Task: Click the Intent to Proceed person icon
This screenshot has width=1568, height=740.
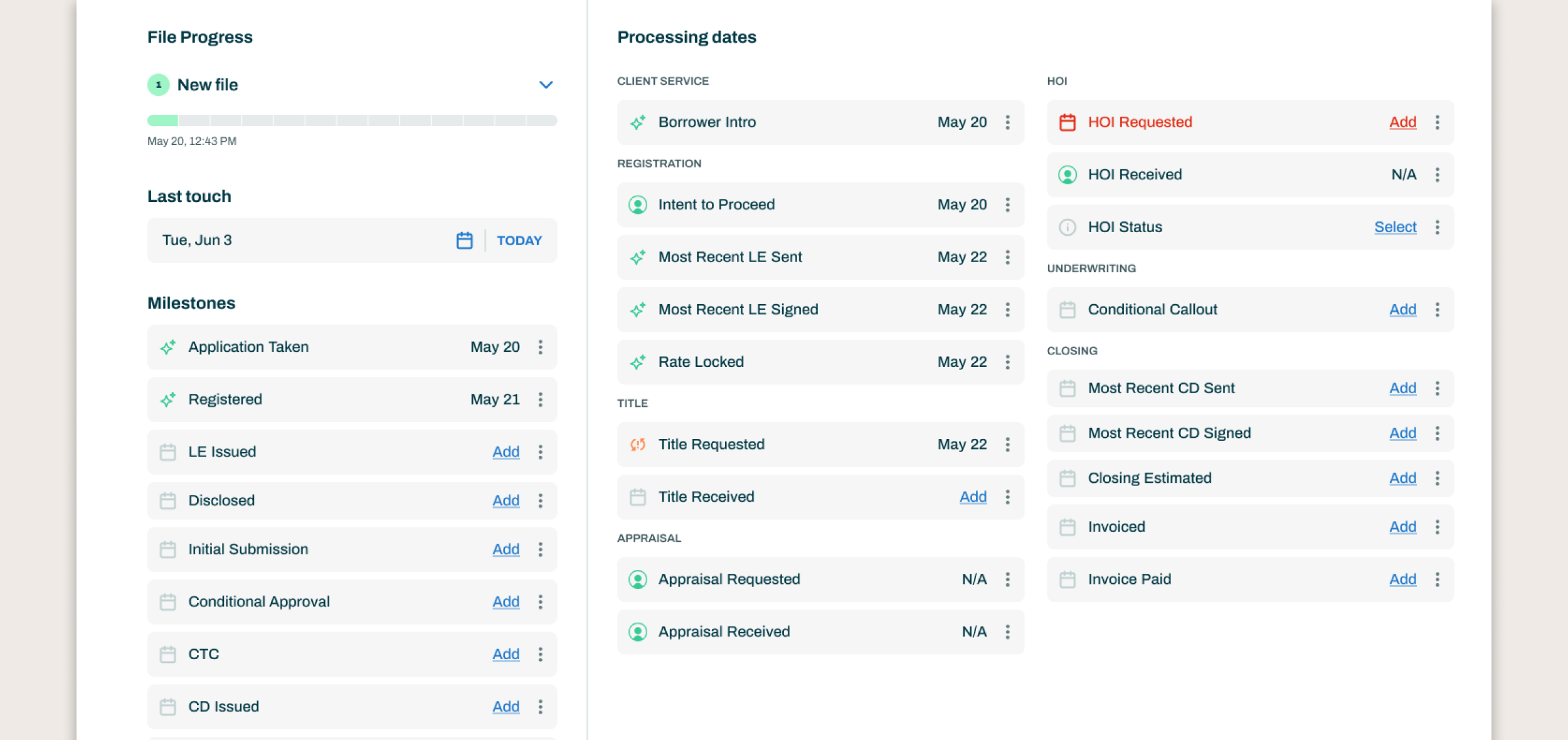Action: point(638,204)
